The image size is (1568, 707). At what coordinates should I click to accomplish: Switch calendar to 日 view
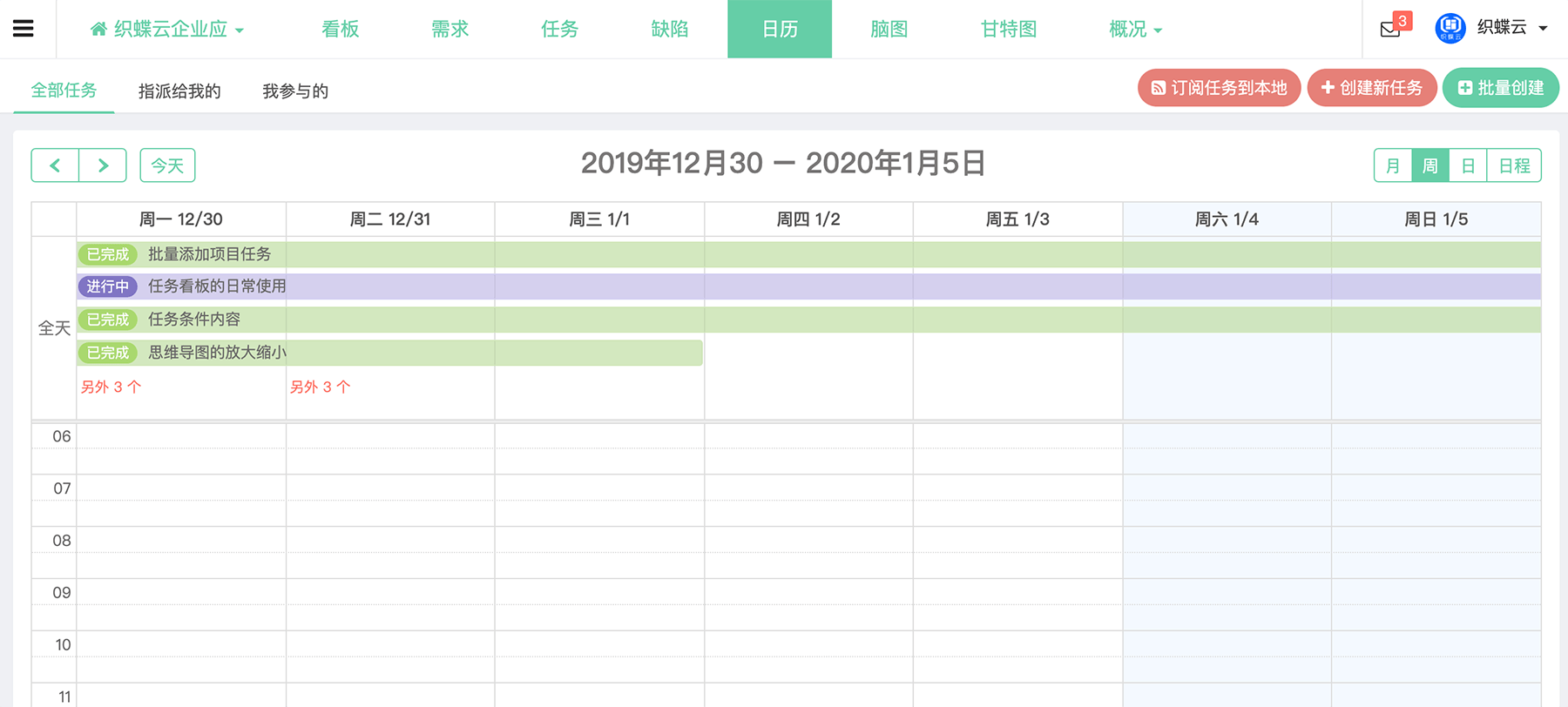1468,165
